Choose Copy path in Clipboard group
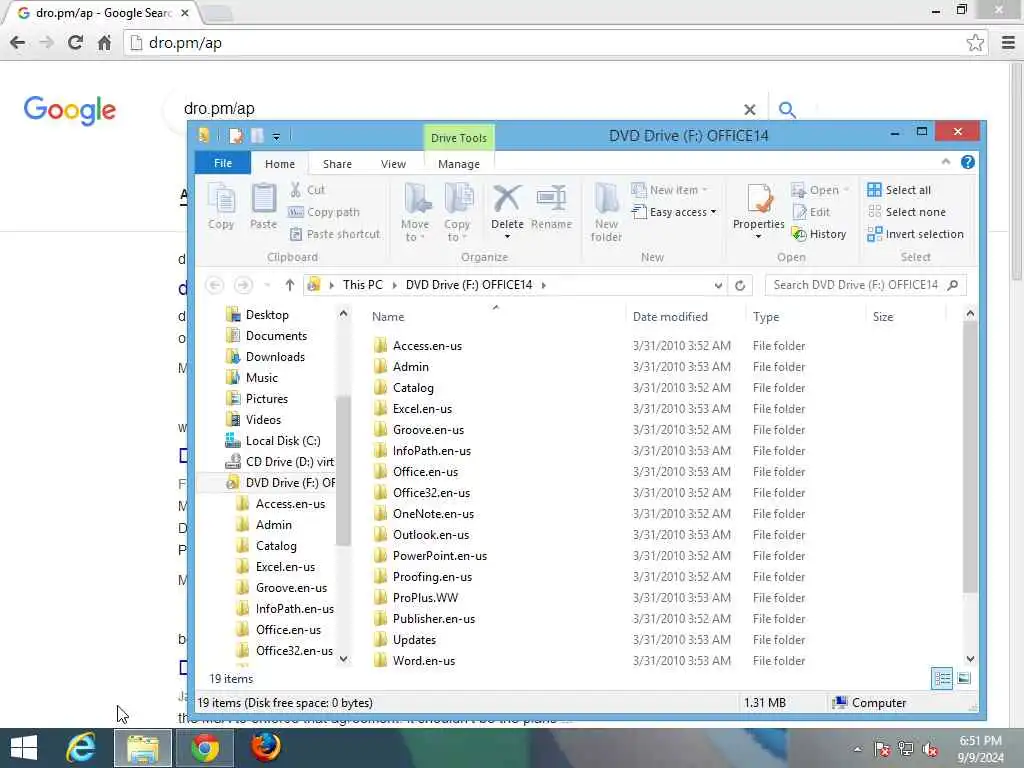The width and height of the screenshot is (1024, 768). coord(324,212)
